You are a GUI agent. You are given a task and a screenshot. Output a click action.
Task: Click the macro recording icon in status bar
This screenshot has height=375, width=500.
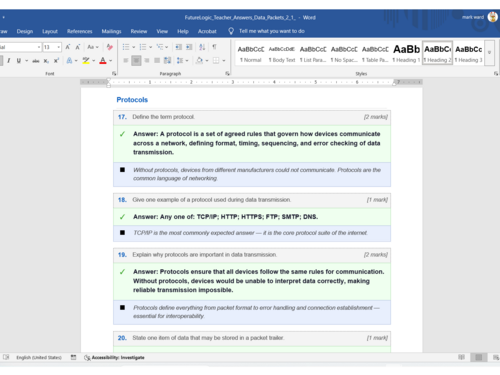(x=73, y=357)
